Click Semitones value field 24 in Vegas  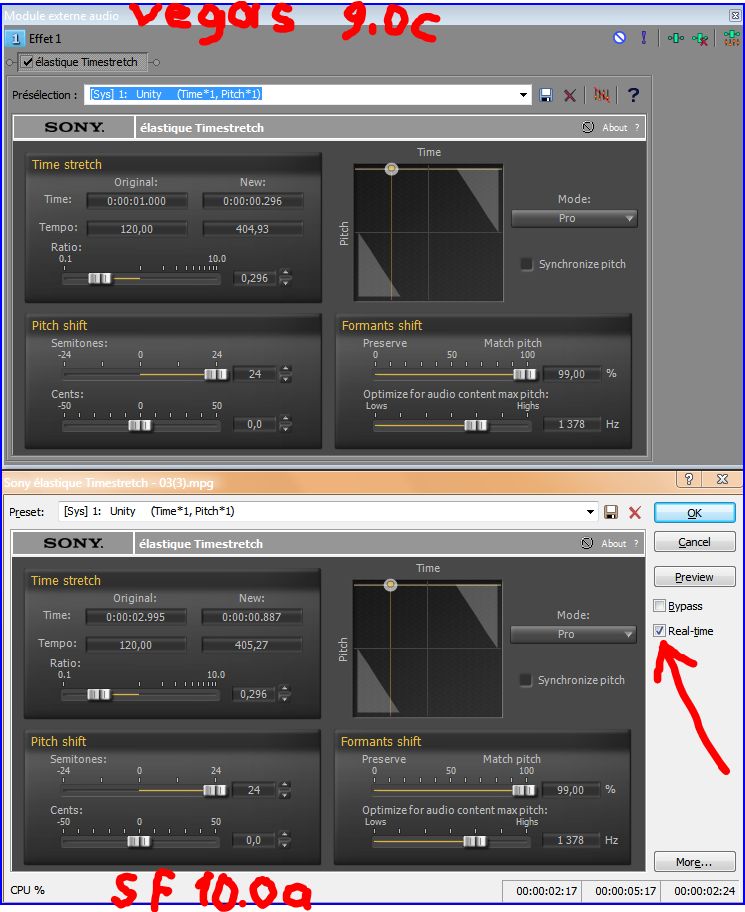tap(255, 374)
